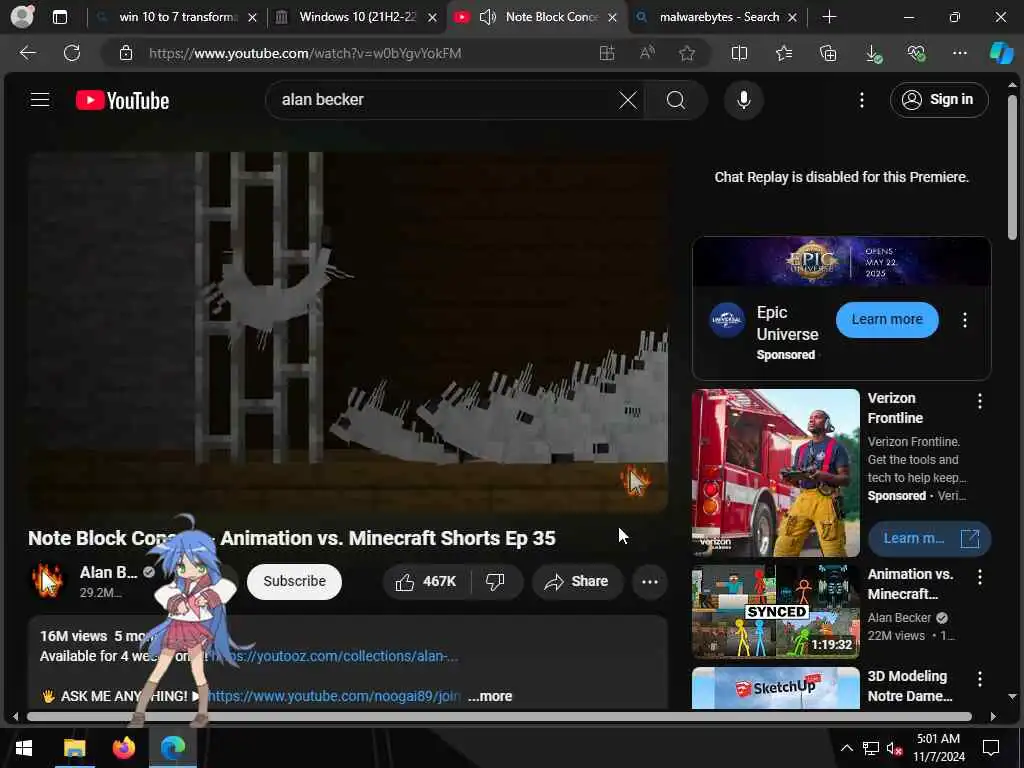This screenshot has height=768, width=1024.
Task: Click the page vertical scrollbar
Action: 1012,168
